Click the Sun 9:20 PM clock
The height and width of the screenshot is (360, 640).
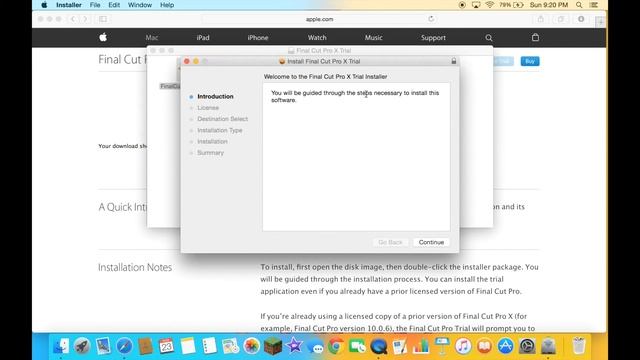coord(549,5)
